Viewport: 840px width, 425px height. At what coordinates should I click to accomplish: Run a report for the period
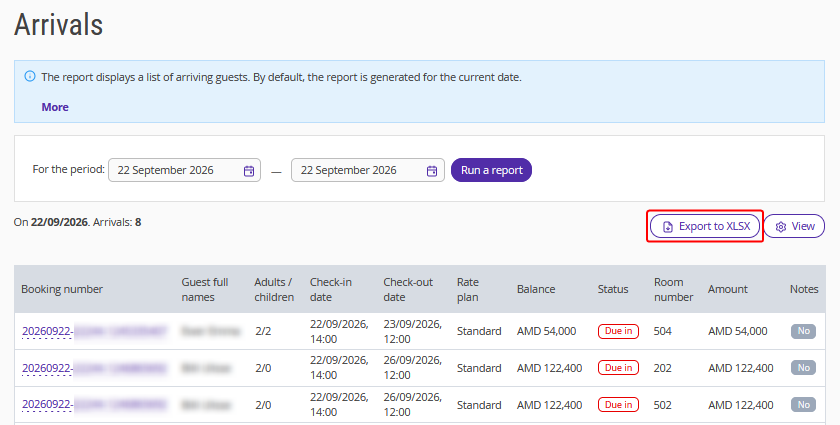click(491, 170)
